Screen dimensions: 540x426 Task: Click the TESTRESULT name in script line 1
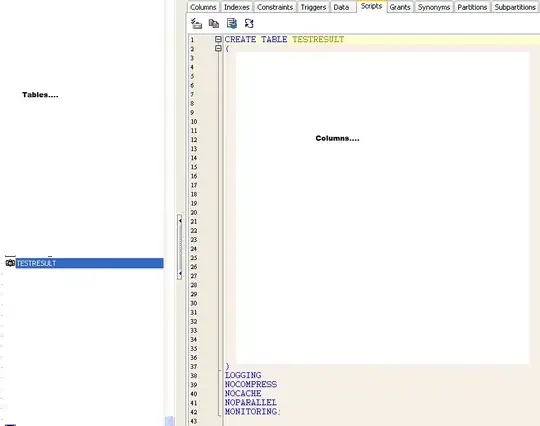pos(318,39)
